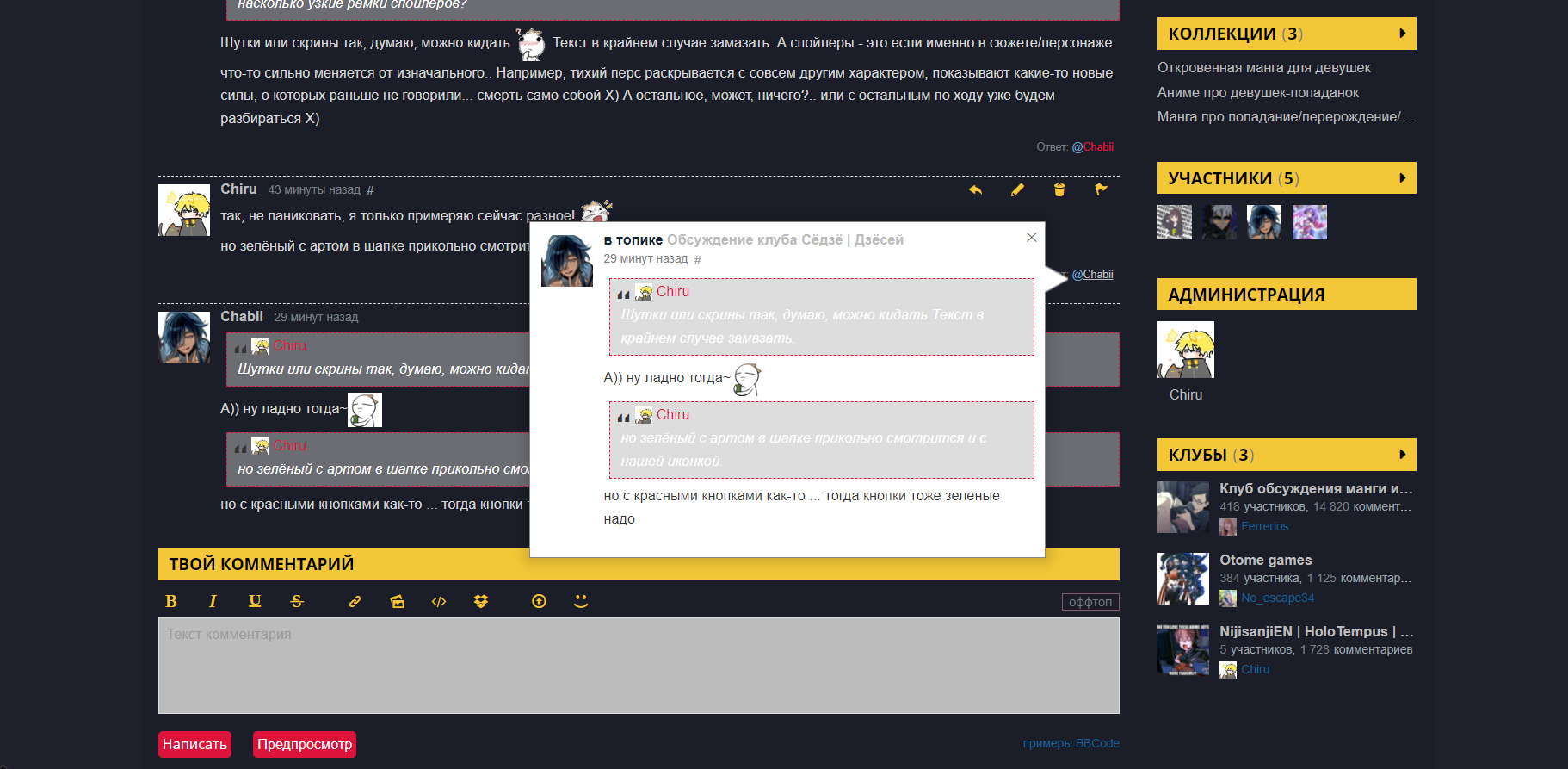Toggle the оффтоп marker
The height and width of the screenshot is (769, 1568).
(1090, 602)
